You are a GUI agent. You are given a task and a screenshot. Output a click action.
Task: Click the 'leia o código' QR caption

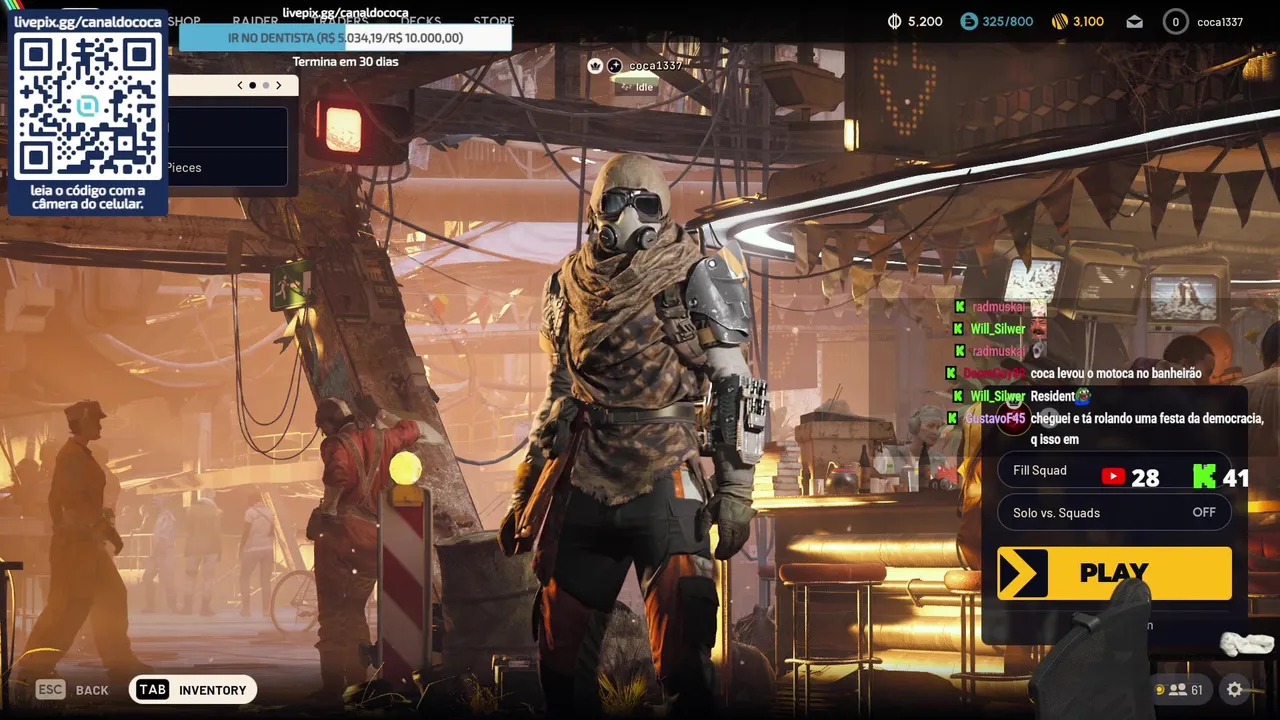point(88,197)
